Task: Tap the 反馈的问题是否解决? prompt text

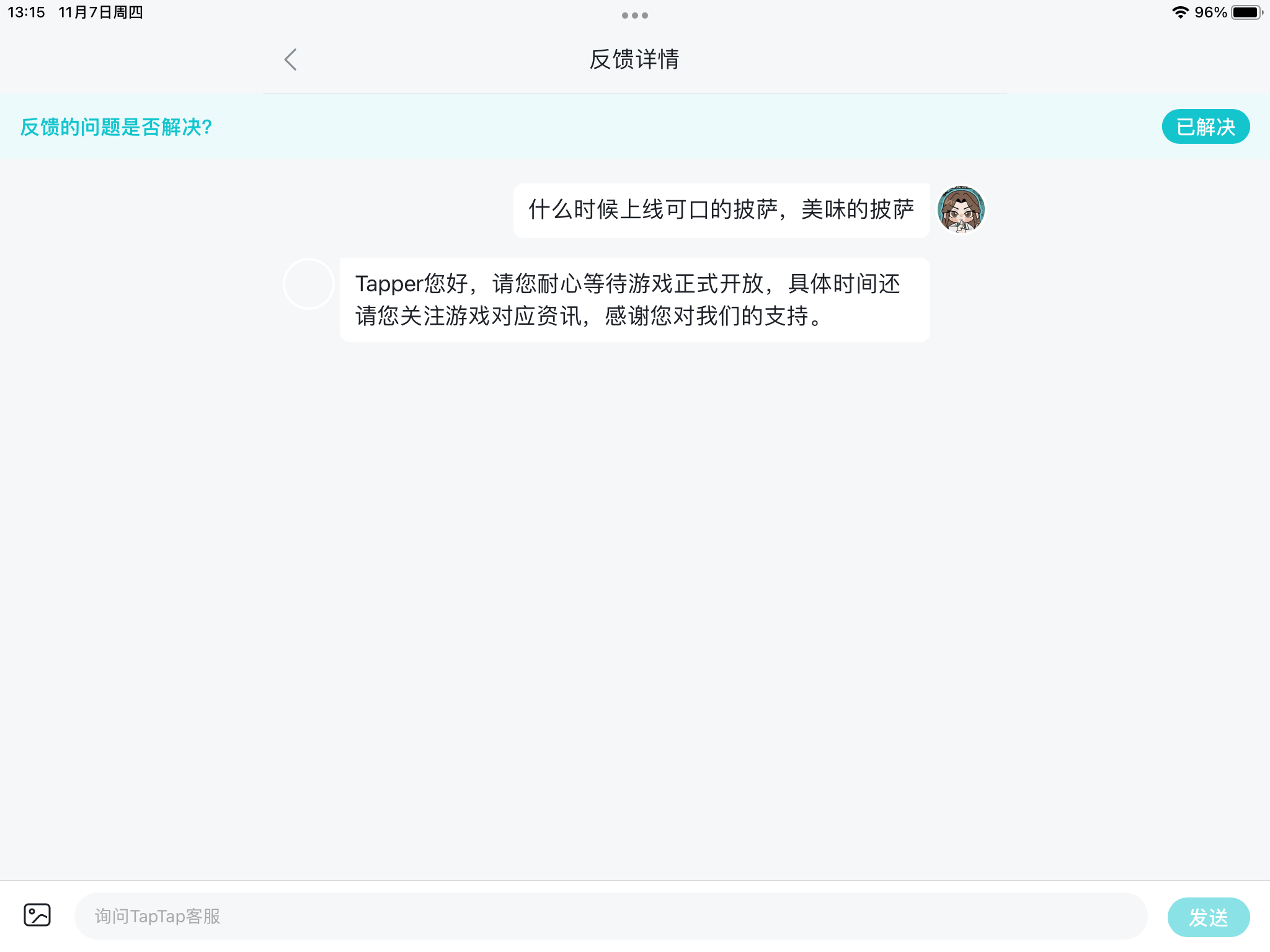Action: point(116,127)
